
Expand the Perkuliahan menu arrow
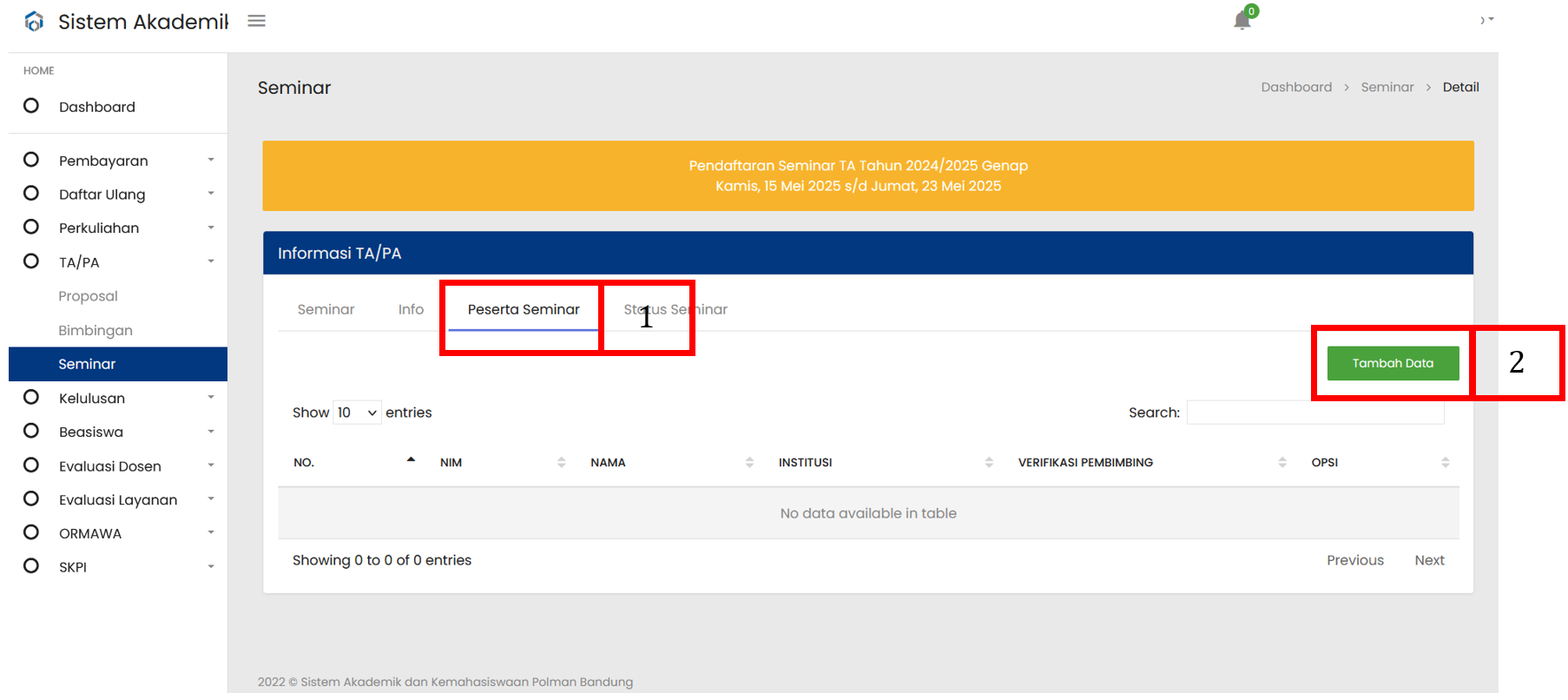(x=211, y=228)
